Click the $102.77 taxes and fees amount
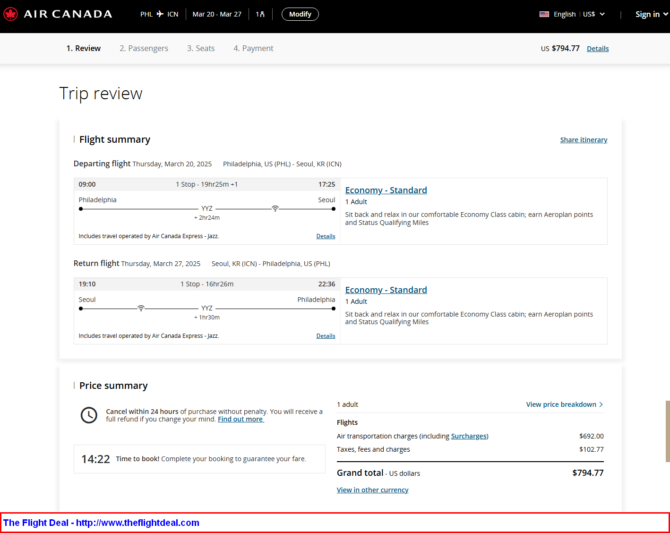The image size is (670, 533). pyautogui.click(x=591, y=450)
